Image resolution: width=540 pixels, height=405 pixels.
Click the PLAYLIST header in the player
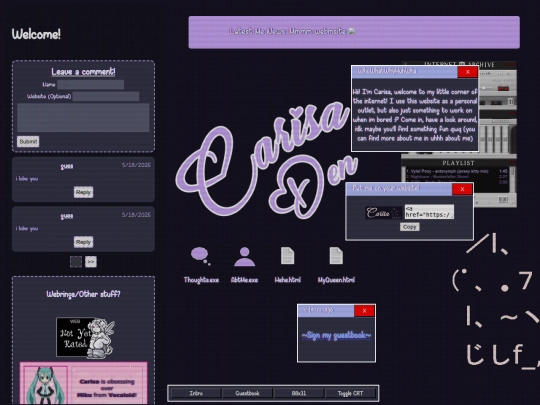click(458, 163)
